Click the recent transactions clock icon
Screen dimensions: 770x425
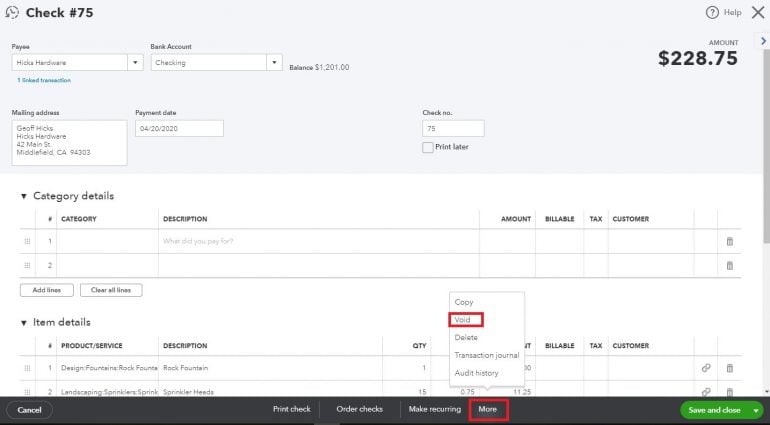[13, 13]
